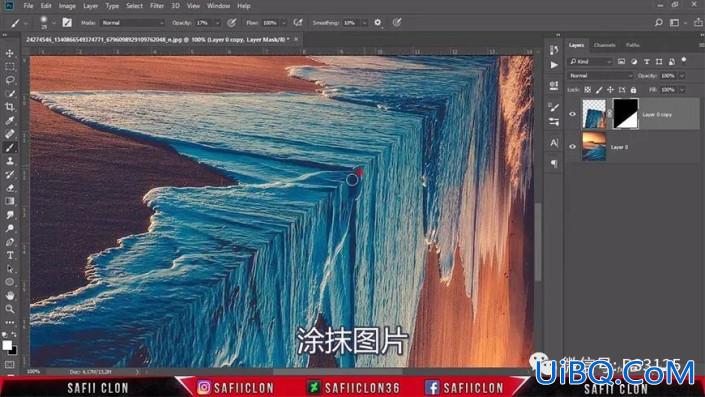Select the Move tool
705x397 pixels.
(9, 53)
